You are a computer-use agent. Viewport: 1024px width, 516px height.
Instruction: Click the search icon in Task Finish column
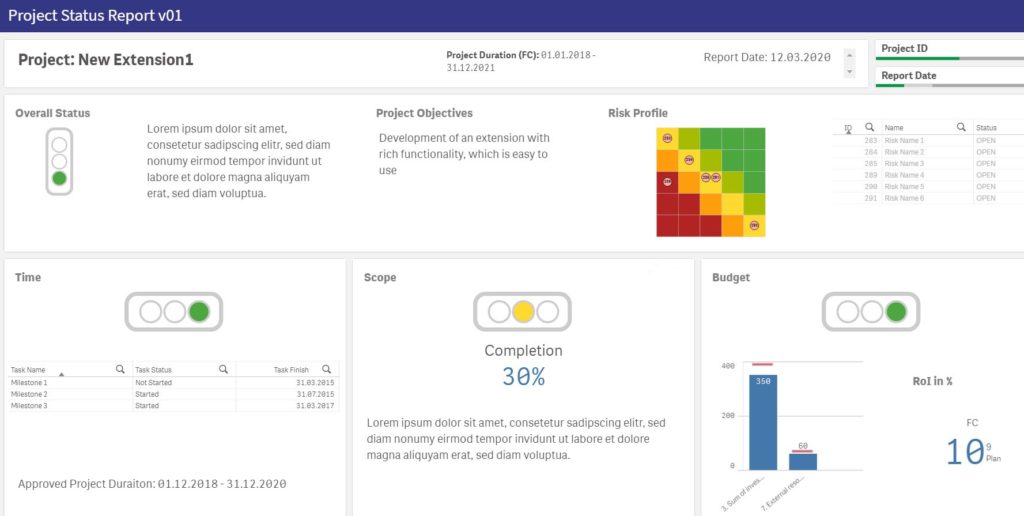(328, 369)
